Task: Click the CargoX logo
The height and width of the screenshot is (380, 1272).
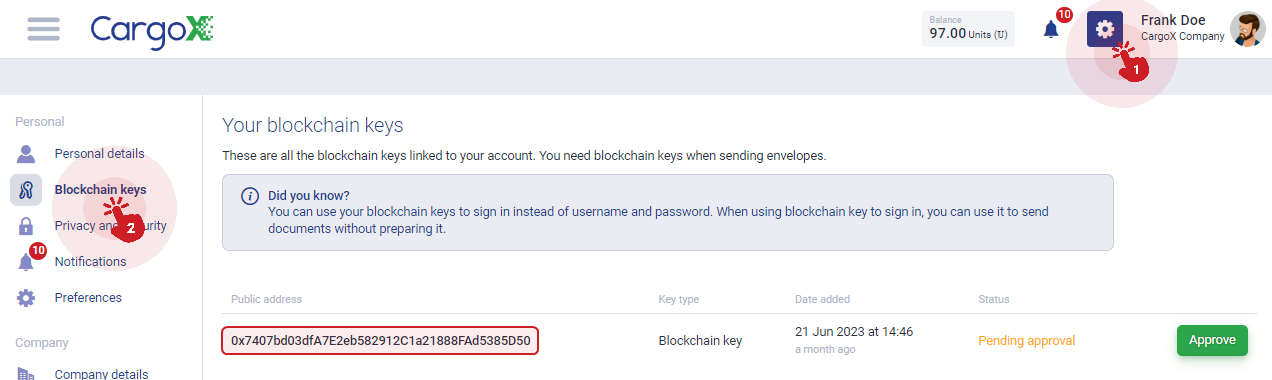Action: pyautogui.click(x=152, y=30)
